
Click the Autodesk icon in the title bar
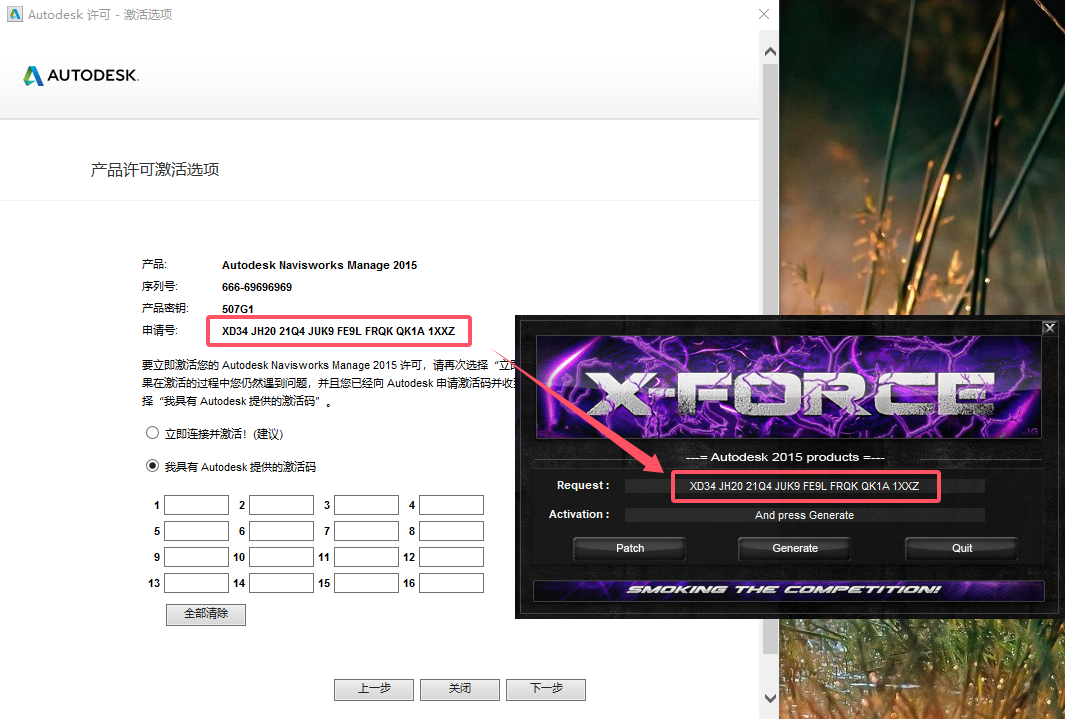tap(14, 14)
